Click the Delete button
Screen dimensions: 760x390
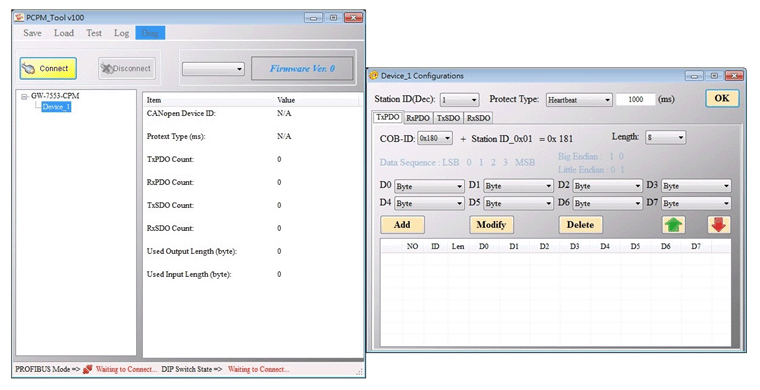(580, 225)
